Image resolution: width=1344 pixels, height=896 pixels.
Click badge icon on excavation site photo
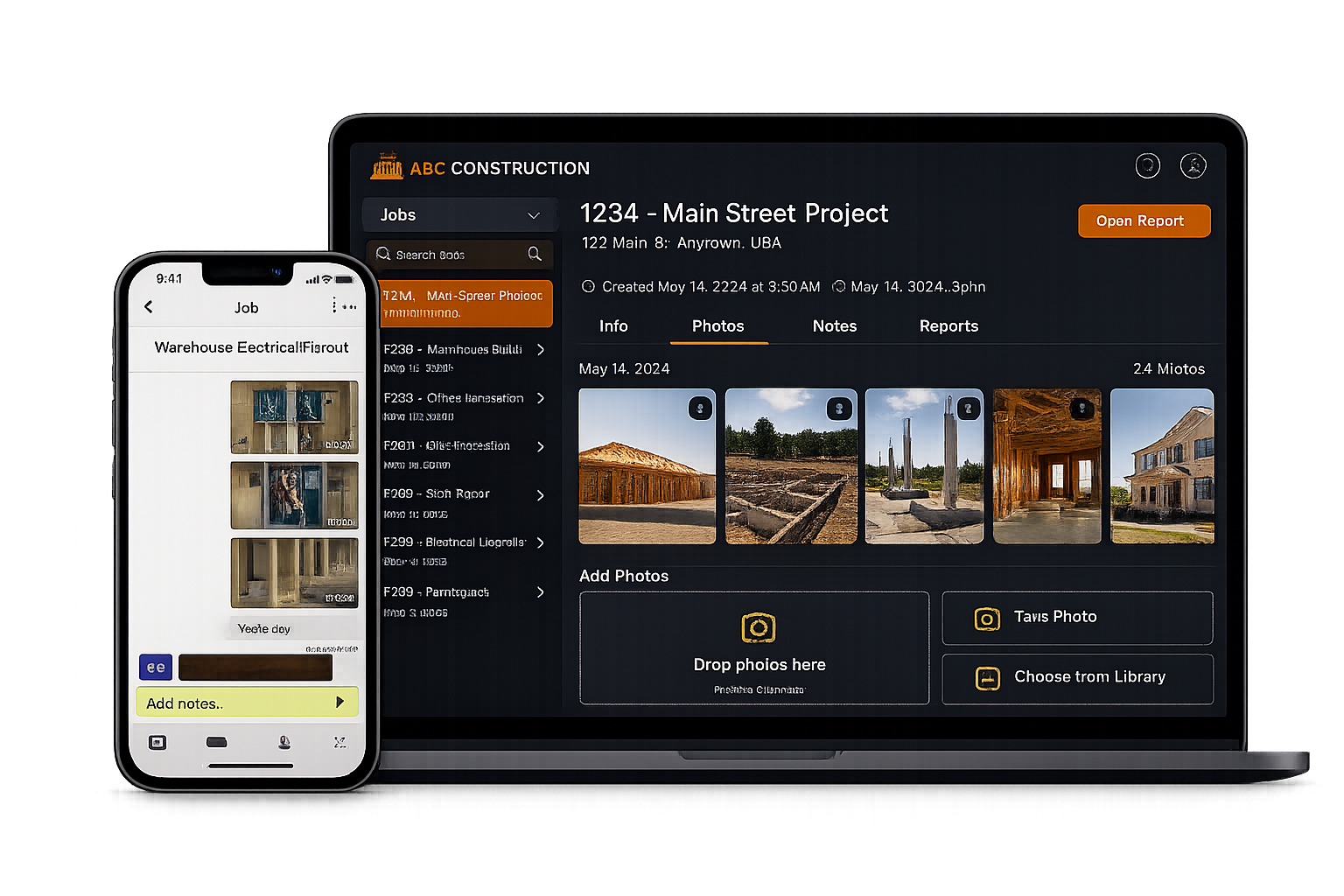(x=839, y=409)
